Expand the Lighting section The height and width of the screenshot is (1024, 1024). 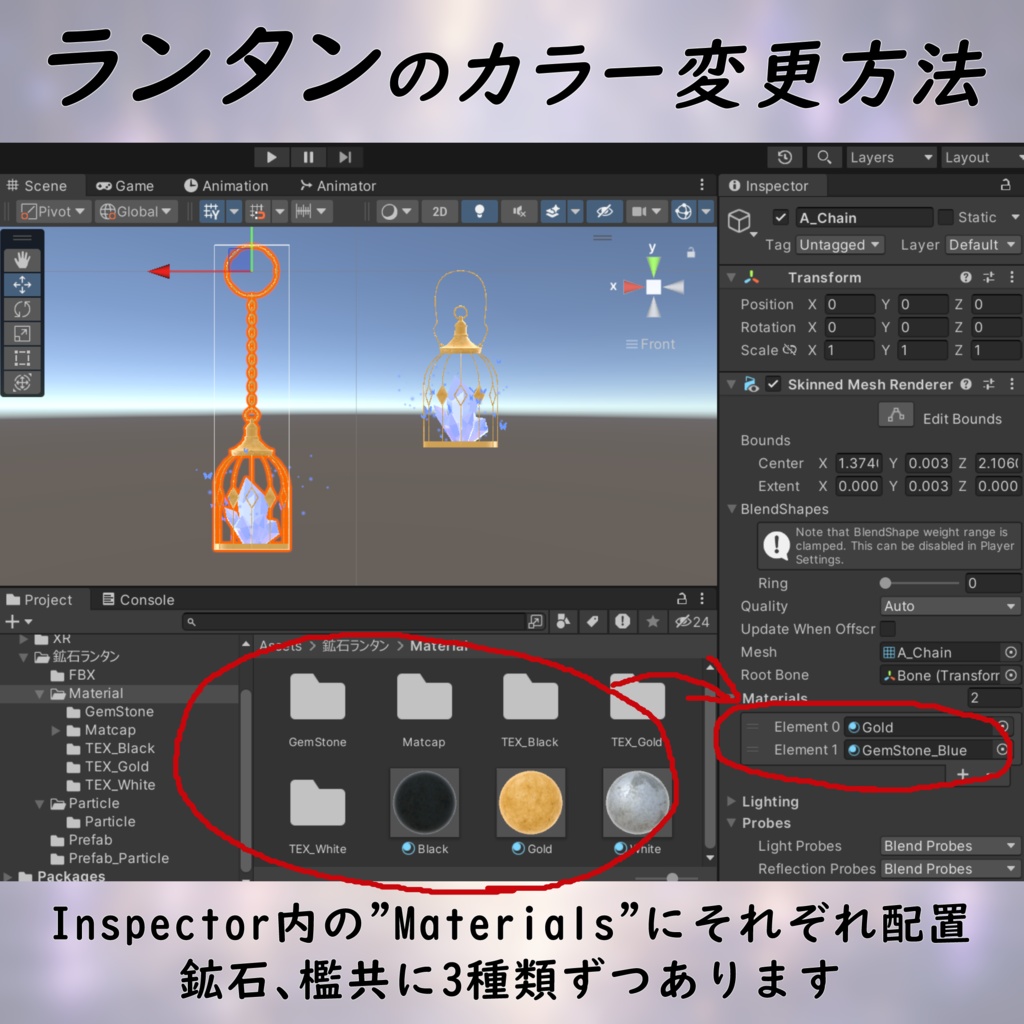pos(731,801)
